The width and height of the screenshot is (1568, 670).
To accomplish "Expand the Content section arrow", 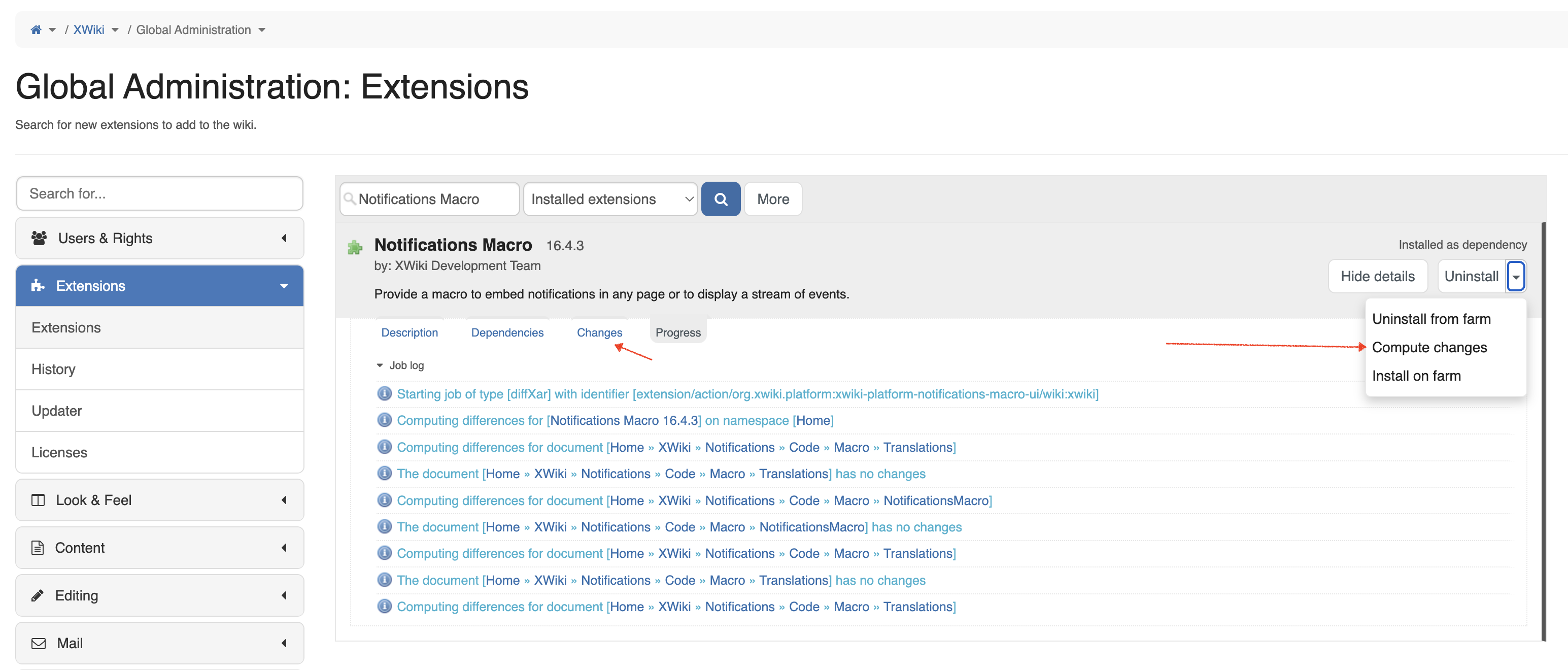I will [284, 548].
